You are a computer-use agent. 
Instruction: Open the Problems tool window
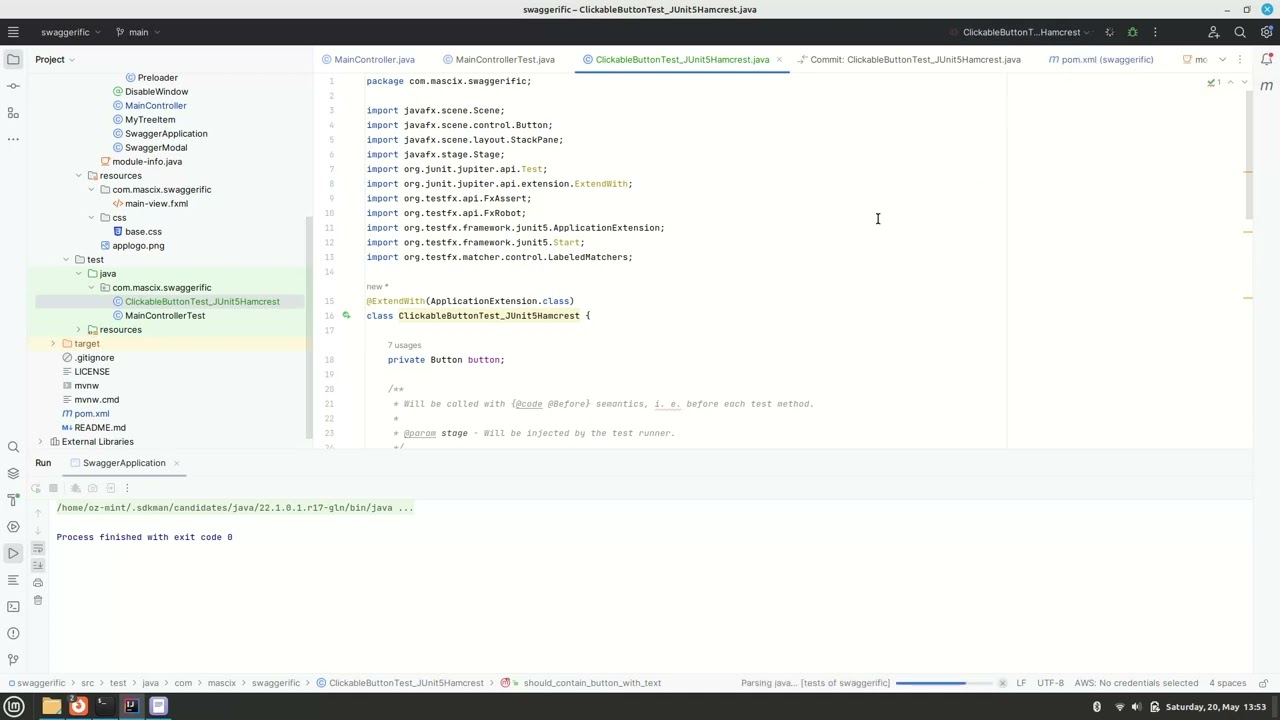coord(13,633)
